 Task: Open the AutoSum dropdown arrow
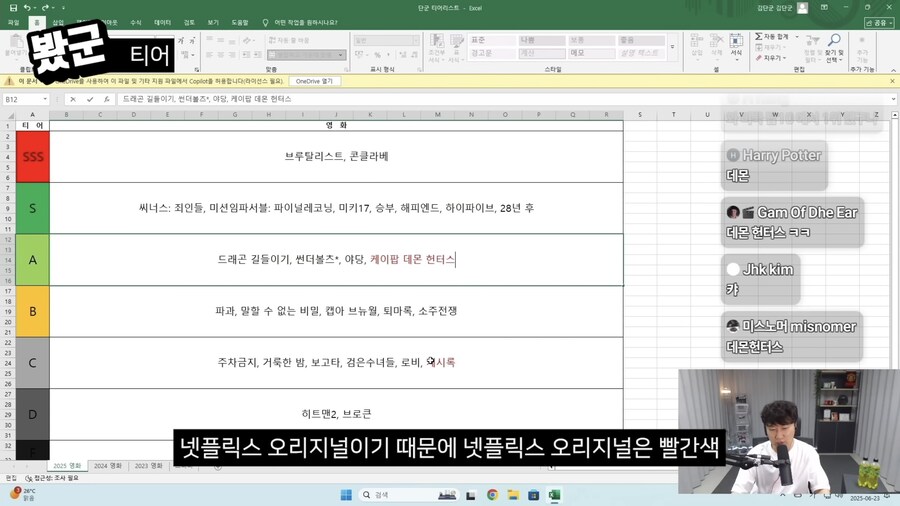[x=797, y=37]
